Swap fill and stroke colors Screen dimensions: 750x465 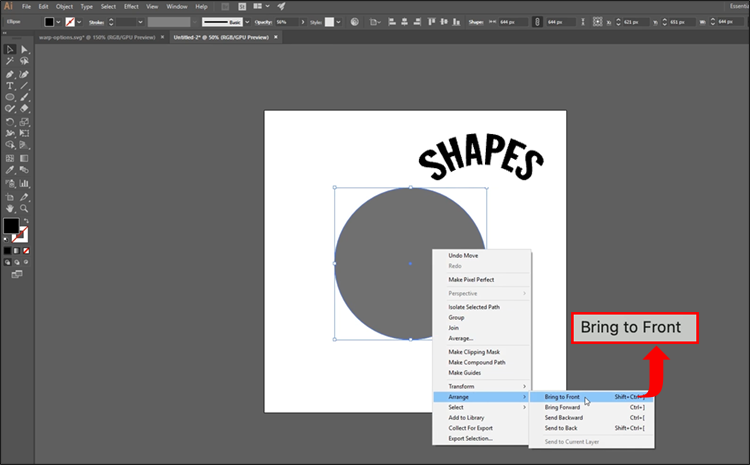pyautogui.click(x=26, y=220)
